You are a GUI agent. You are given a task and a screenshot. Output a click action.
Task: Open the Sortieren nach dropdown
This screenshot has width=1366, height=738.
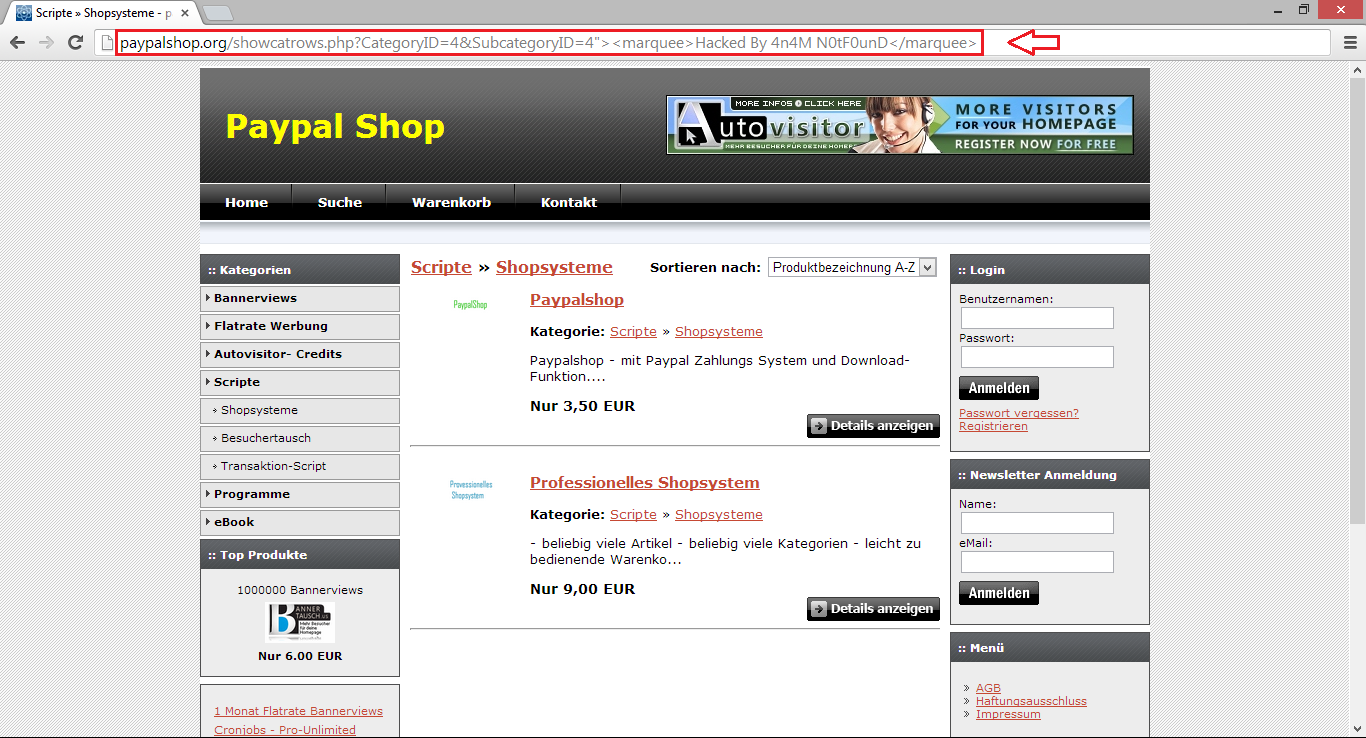click(x=852, y=268)
